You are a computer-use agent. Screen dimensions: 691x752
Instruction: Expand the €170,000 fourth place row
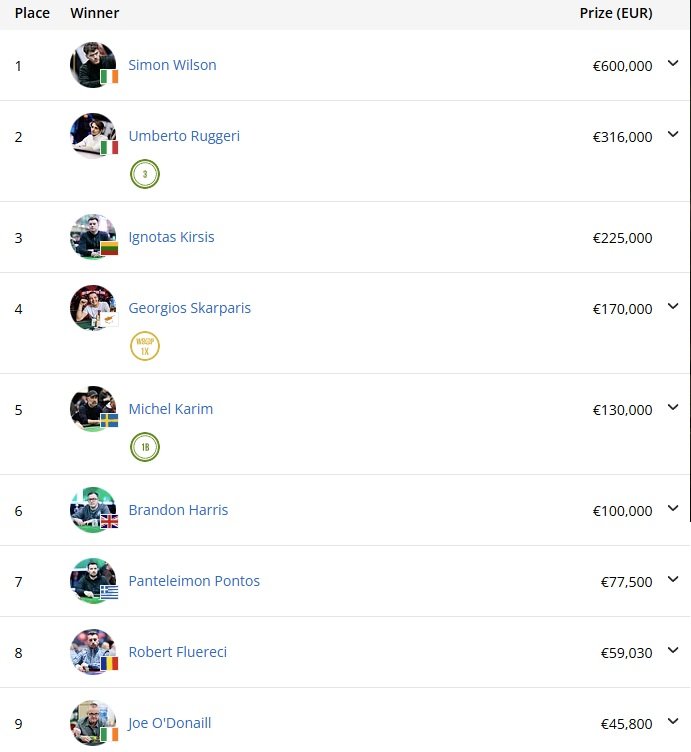point(673,307)
